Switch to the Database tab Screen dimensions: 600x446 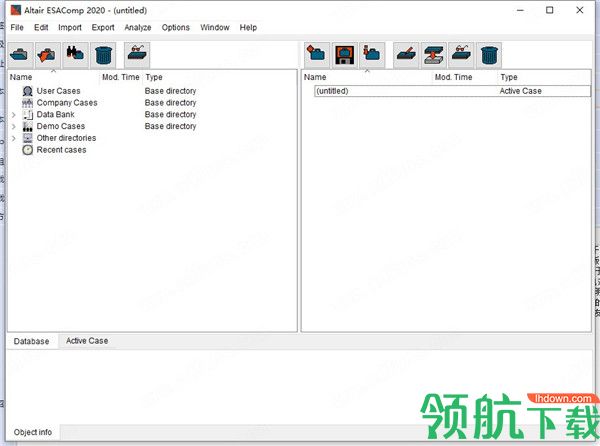coord(32,341)
